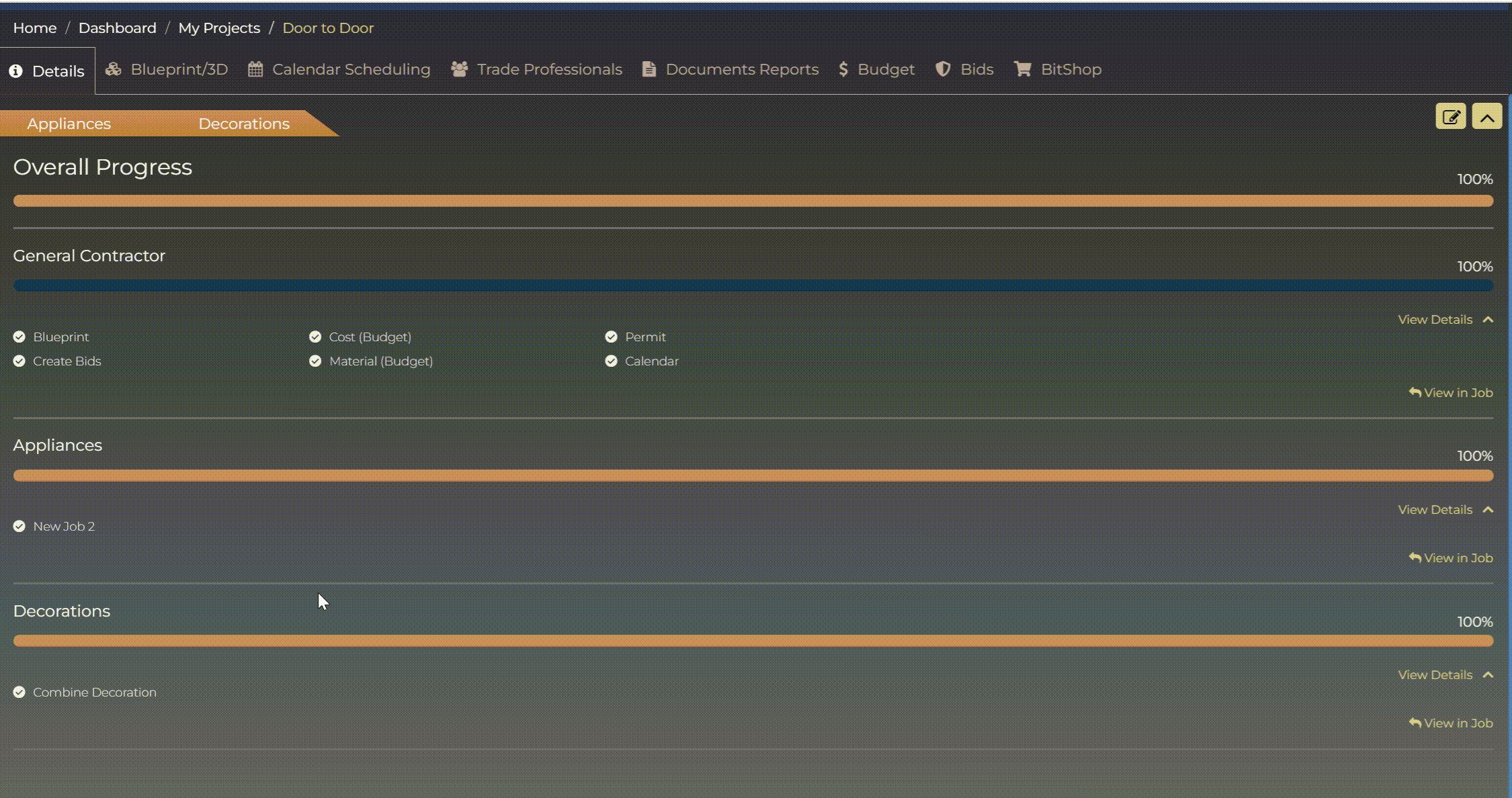
Task: Click the Calendar Scheduling calendar icon
Action: [255, 69]
